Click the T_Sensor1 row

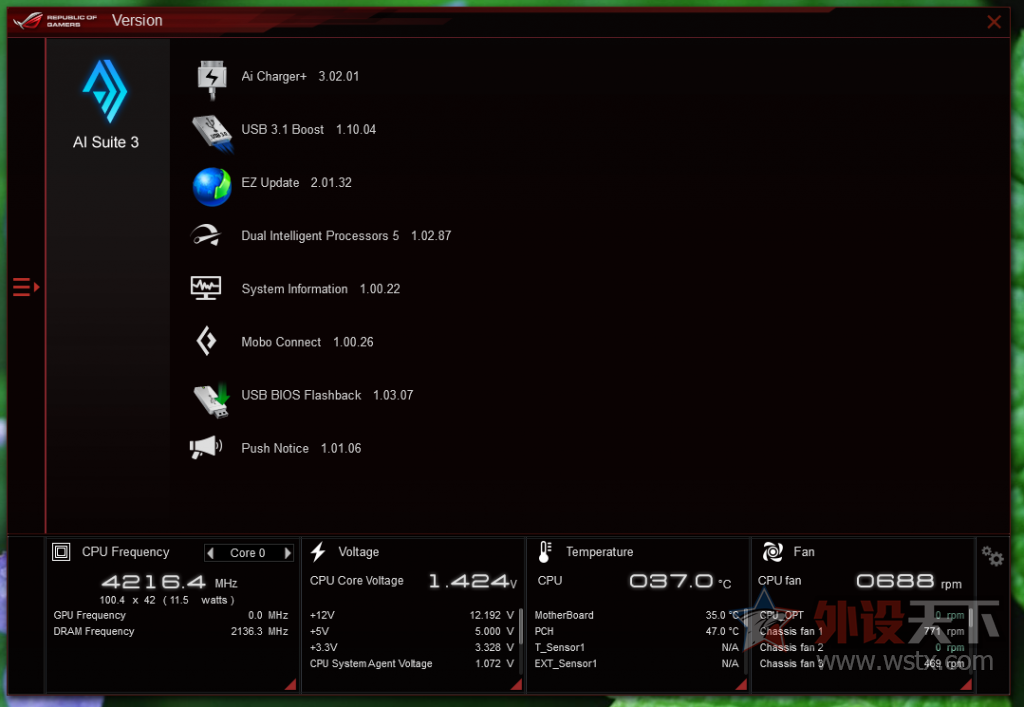pyautogui.click(x=637, y=648)
